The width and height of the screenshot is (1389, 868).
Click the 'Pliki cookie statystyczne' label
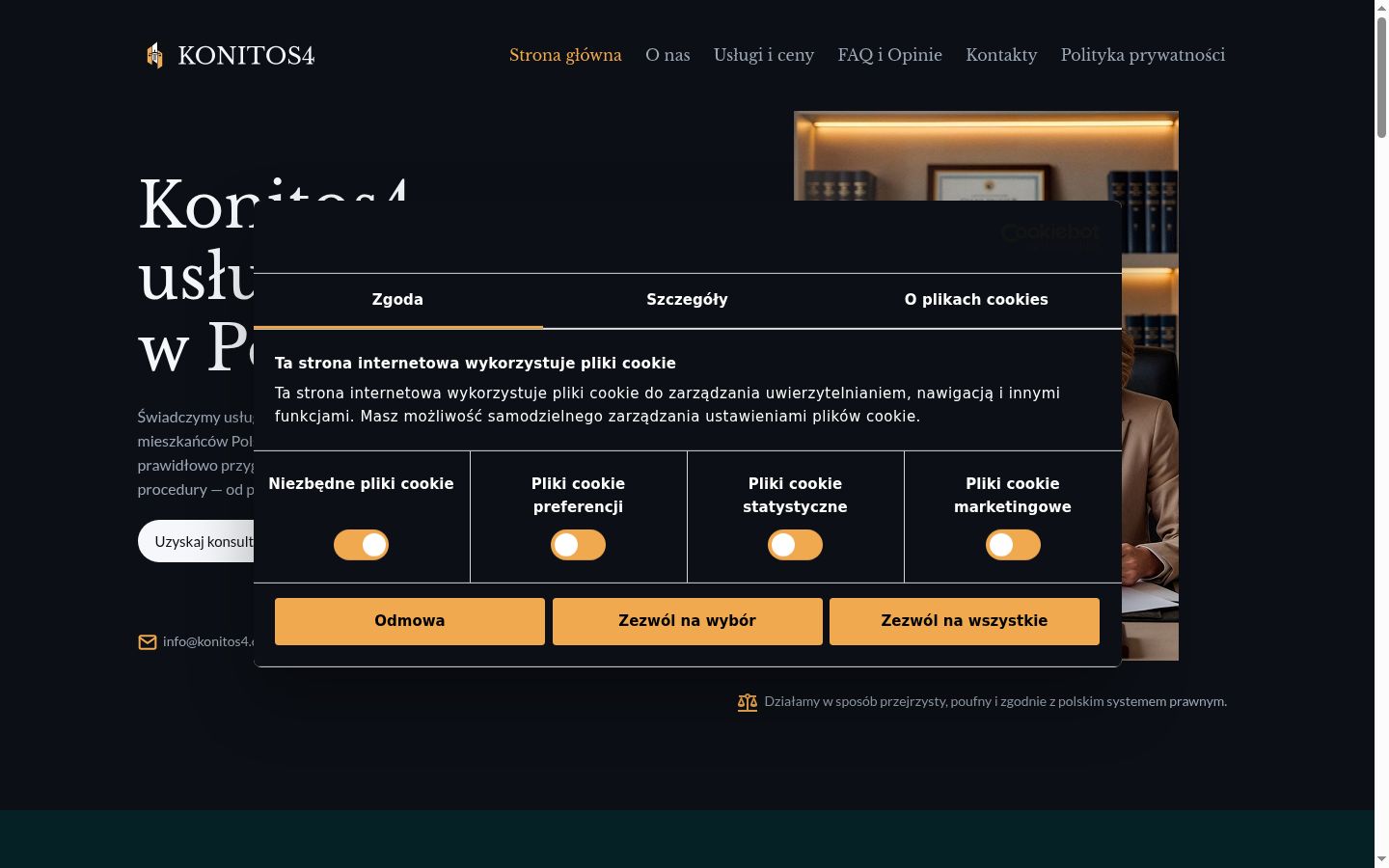click(795, 496)
